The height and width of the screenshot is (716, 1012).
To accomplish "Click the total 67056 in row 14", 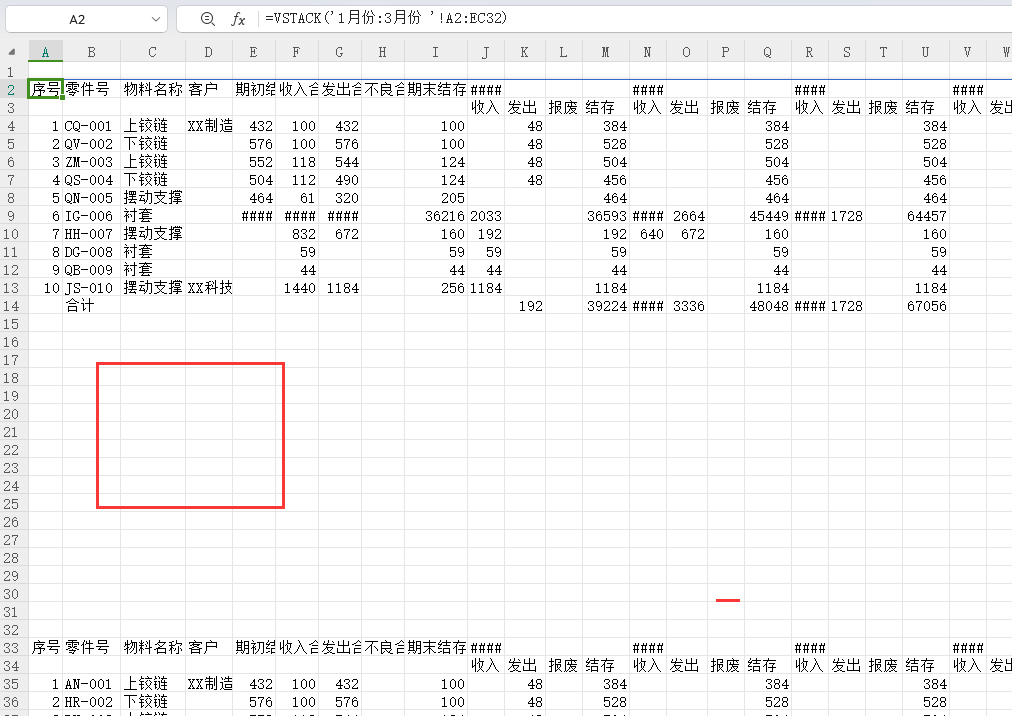I will (926, 306).
